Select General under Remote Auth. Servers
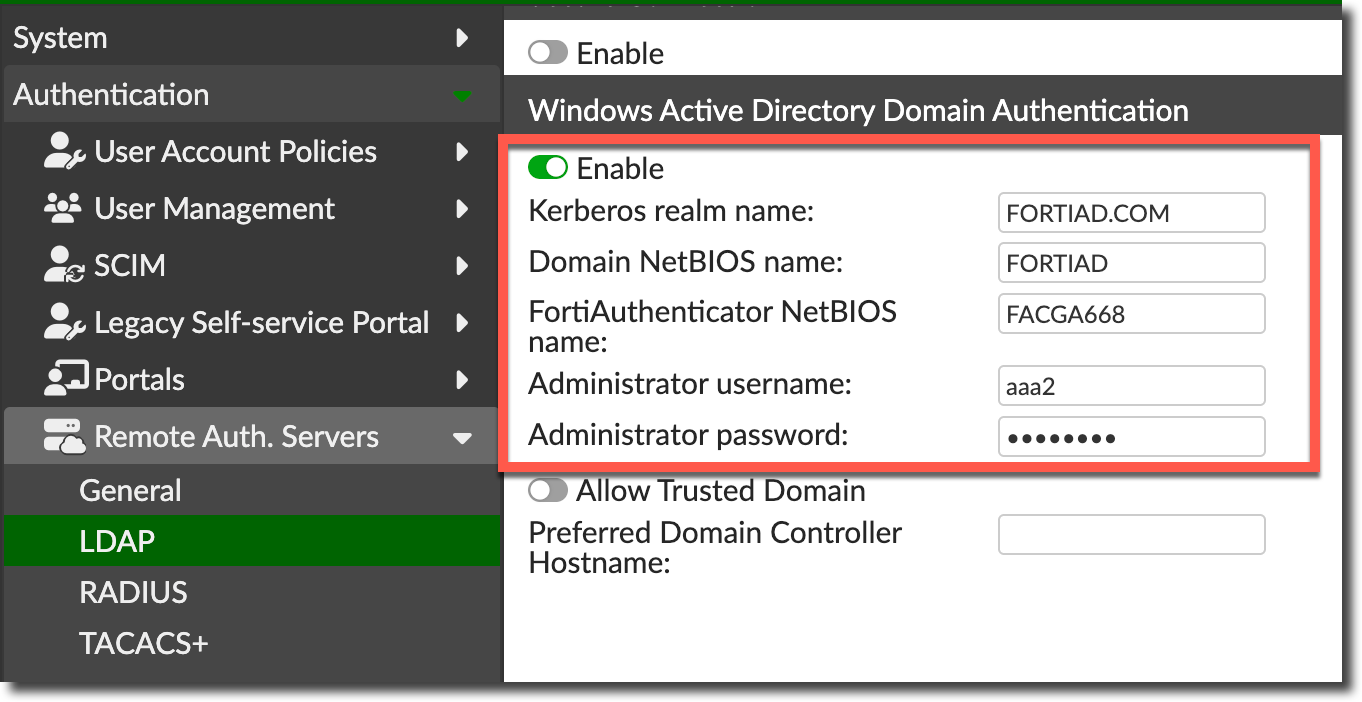The height and width of the screenshot is (702, 1362). pos(250,490)
